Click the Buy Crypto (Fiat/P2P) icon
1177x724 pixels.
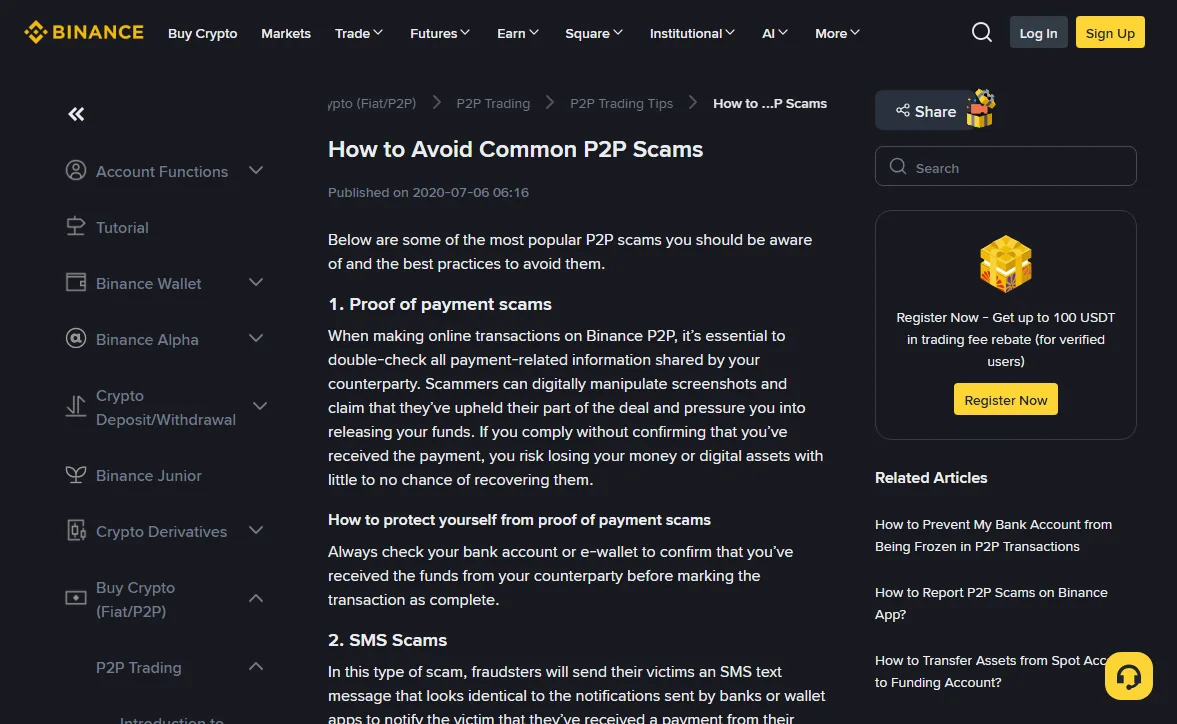click(x=76, y=598)
